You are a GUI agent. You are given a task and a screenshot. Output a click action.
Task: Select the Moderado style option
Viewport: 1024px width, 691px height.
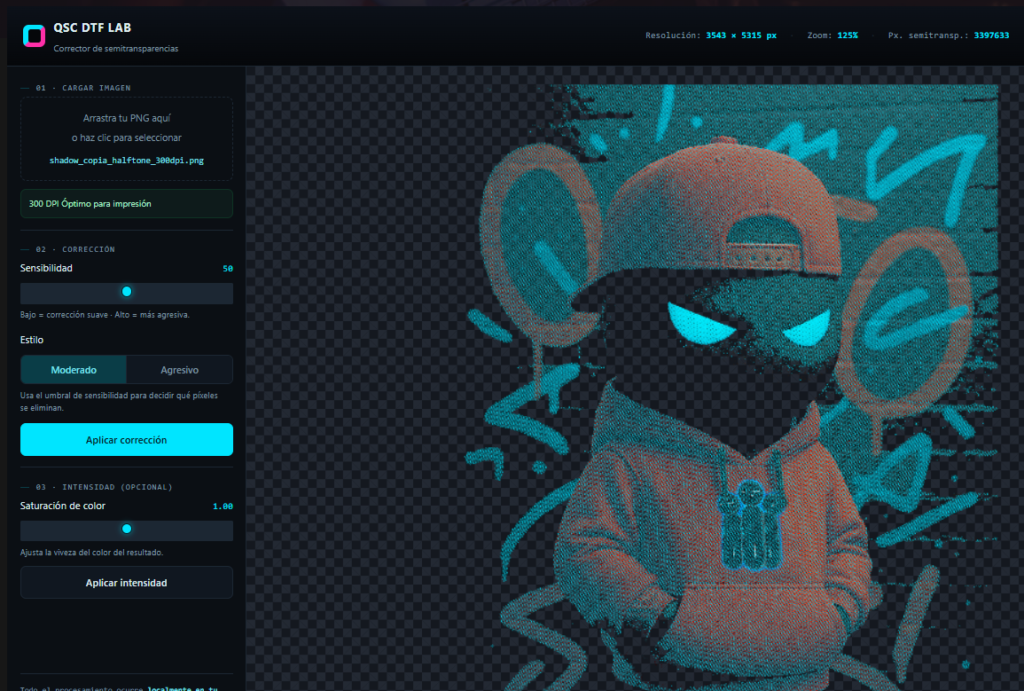[74, 370]
